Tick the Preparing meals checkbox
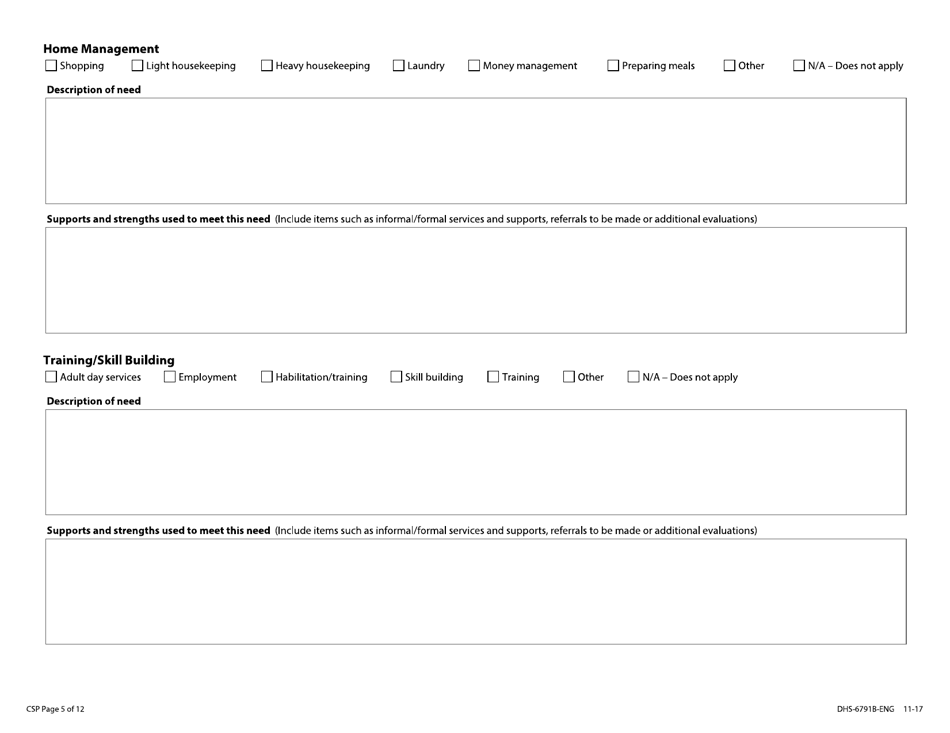Screen dimensions: 950x733 613,67
